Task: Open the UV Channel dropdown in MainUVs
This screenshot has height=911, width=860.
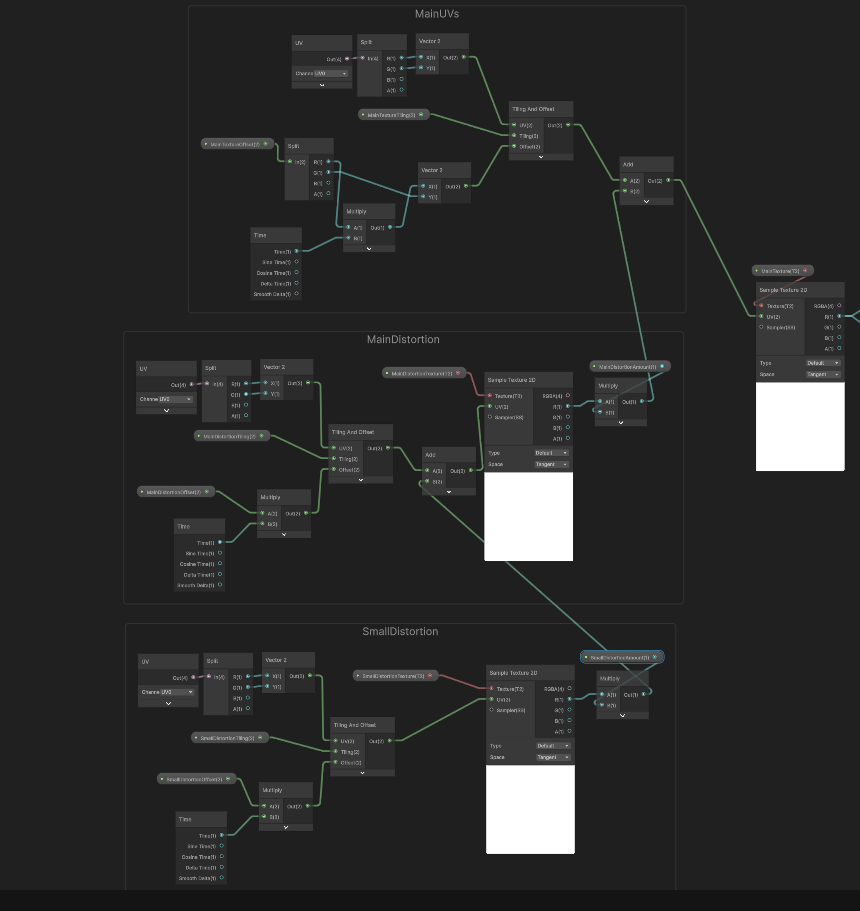Action: click(x=322, y=73)
